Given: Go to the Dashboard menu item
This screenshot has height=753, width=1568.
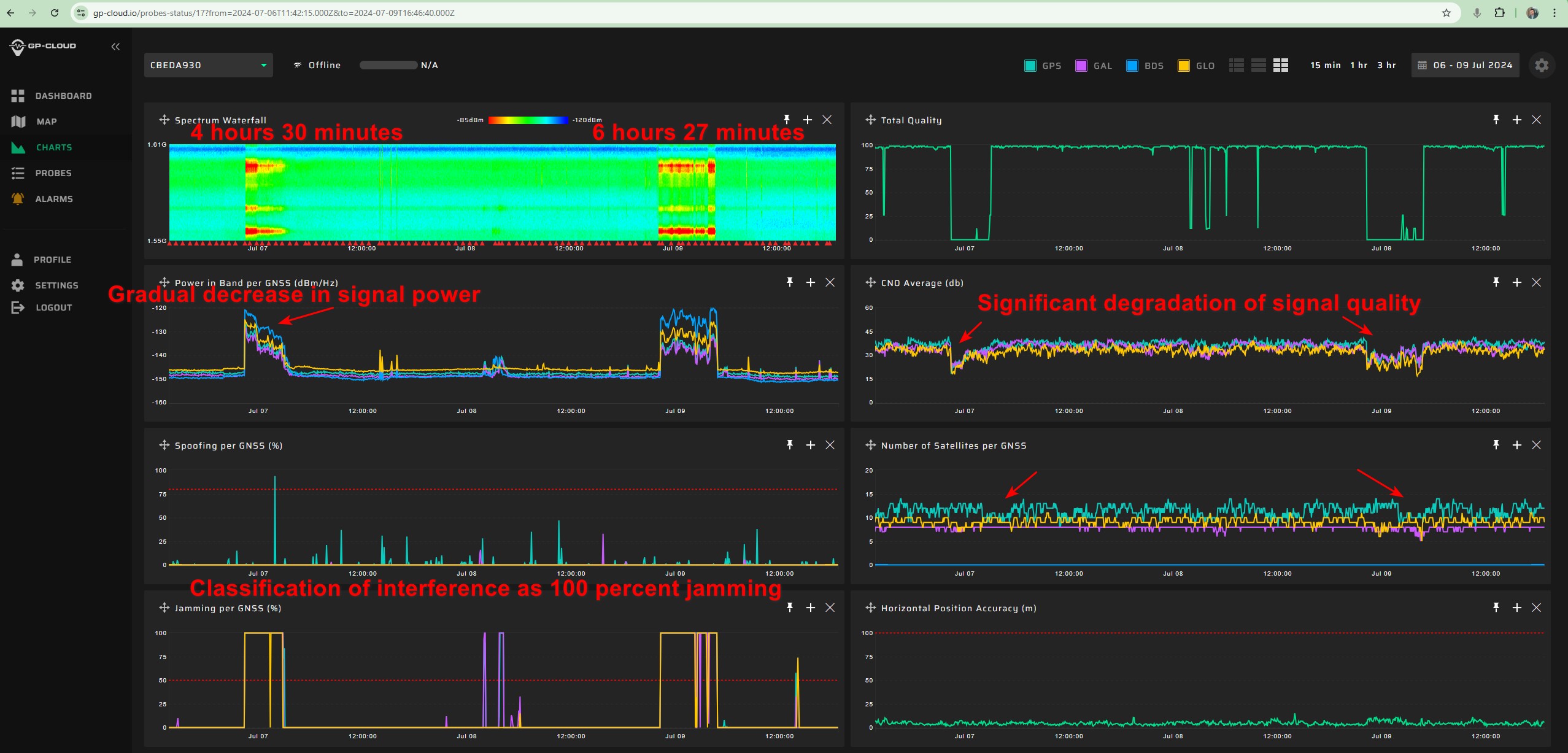Looking at the screenshot, I should point(63,96).
